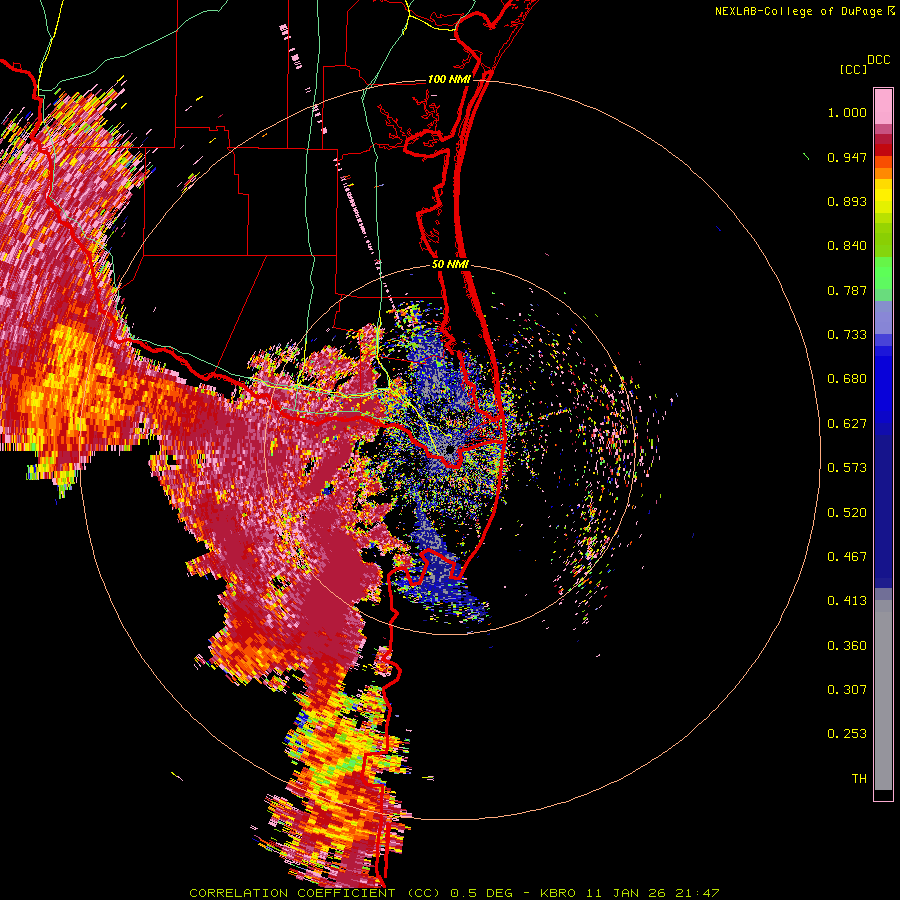Click the NEXLAB-College of DuPage title text
900x900 pixels.
pyautogui.click(x=798, y=11)
